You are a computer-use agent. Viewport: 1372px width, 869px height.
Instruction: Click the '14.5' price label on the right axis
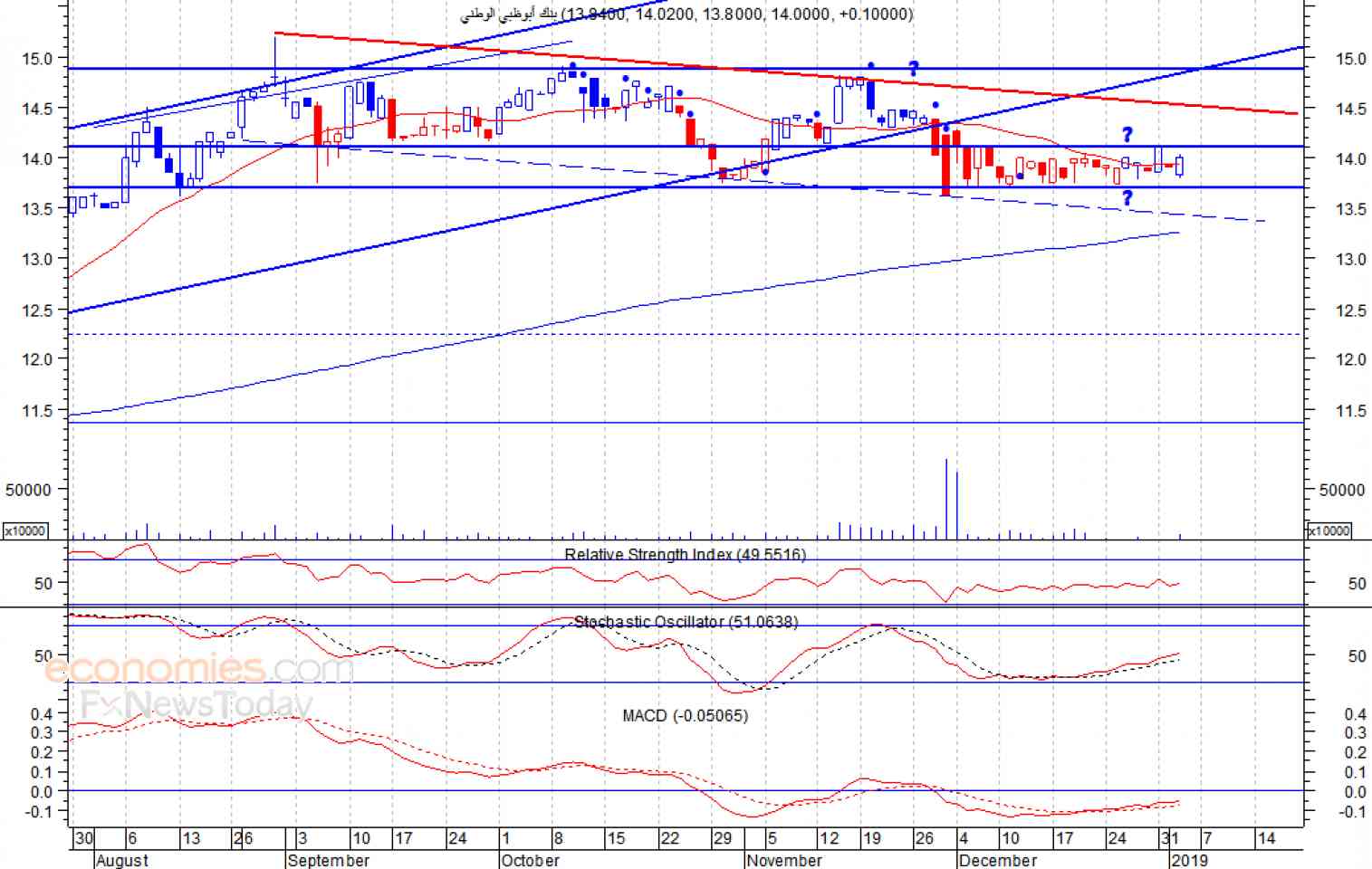click(1350, 110)
